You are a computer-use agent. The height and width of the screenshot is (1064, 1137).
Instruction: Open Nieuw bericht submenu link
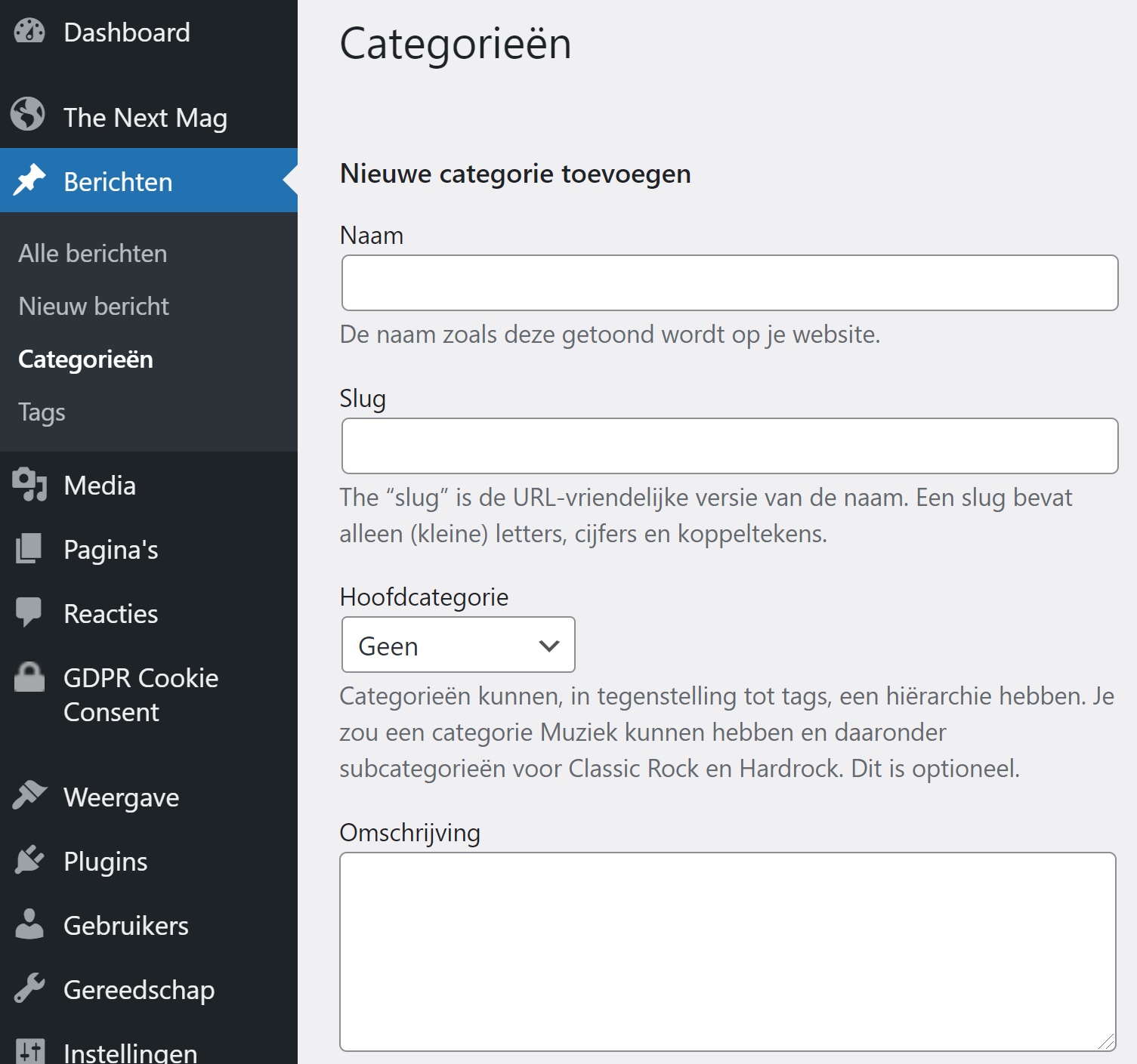coord(94,307)
